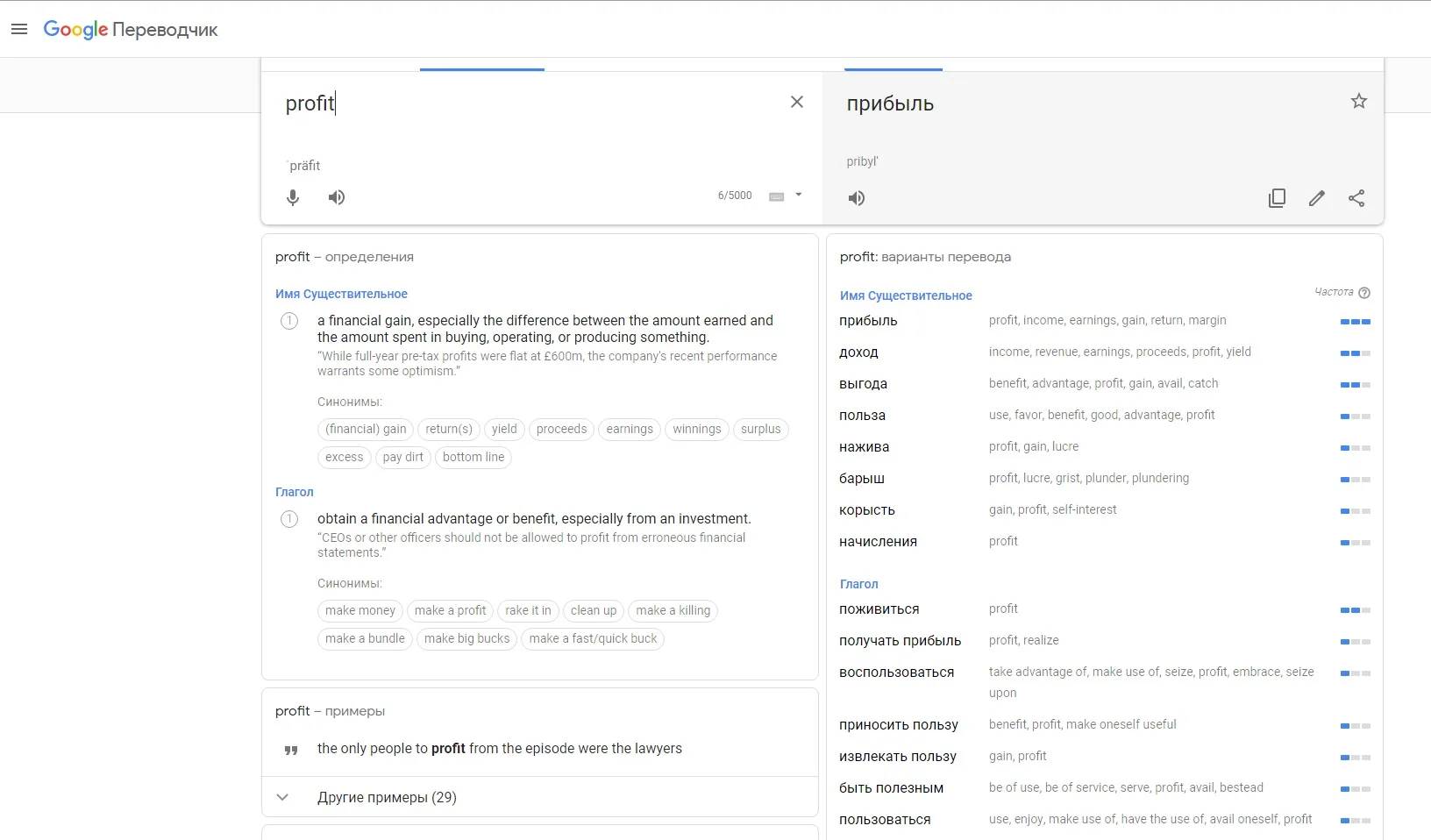1431x840 pixels.
Task: Suggest an edit with the pencil icon
Action: [1316, 198]
